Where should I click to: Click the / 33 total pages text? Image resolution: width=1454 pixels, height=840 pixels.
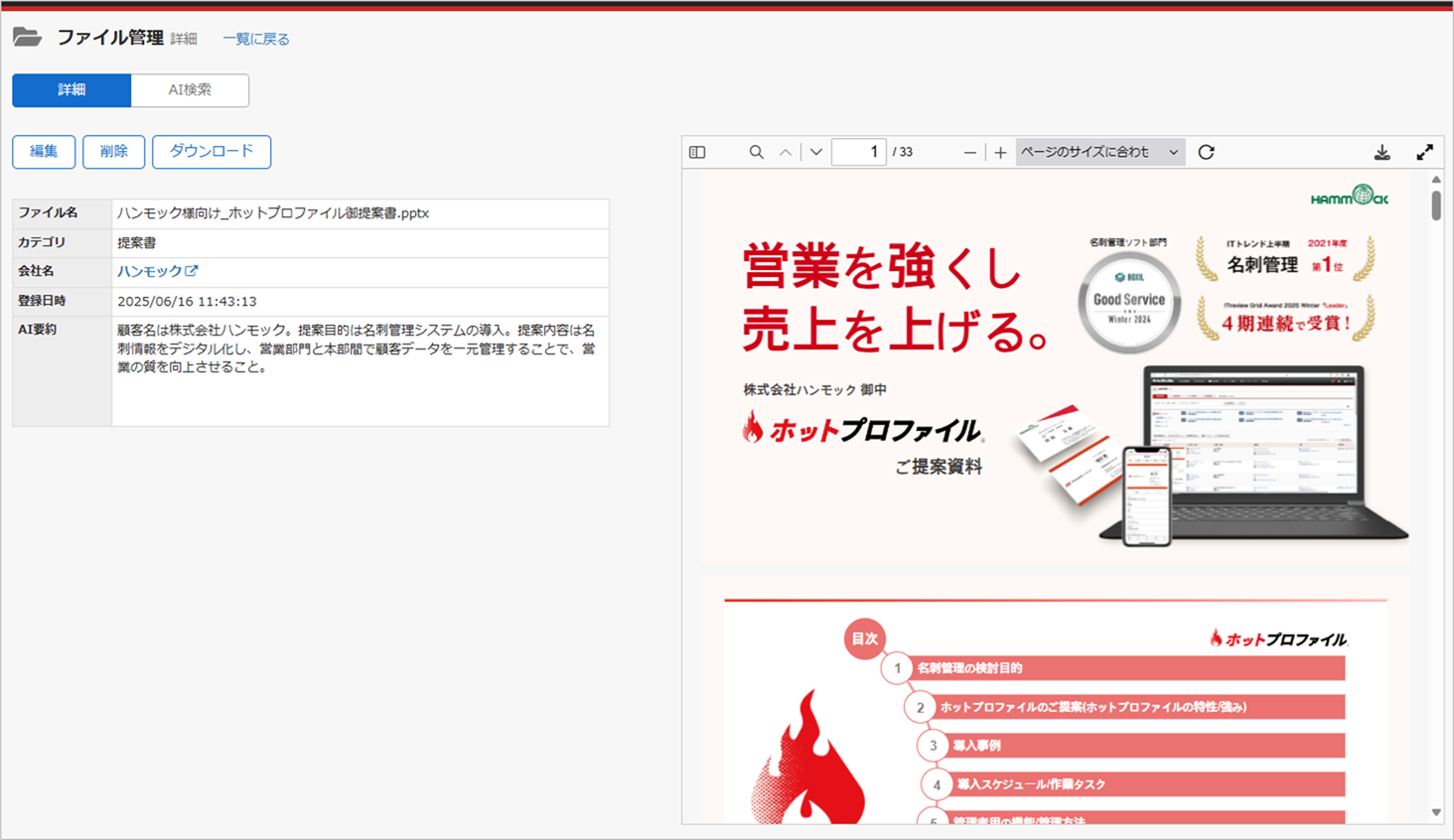pos(903,152)
